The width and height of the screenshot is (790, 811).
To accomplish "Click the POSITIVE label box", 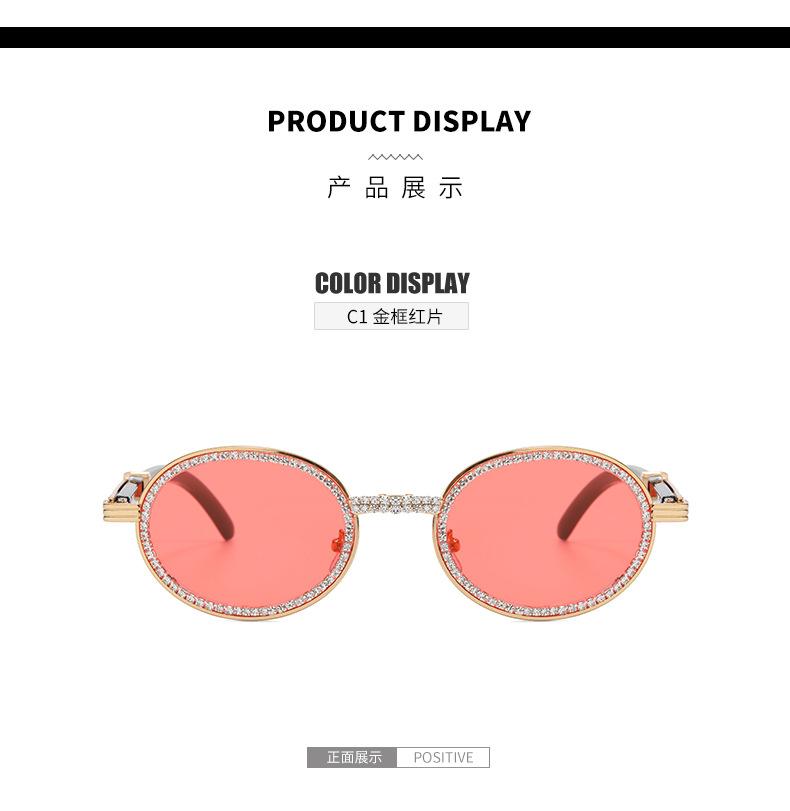I will pos(443,757).
